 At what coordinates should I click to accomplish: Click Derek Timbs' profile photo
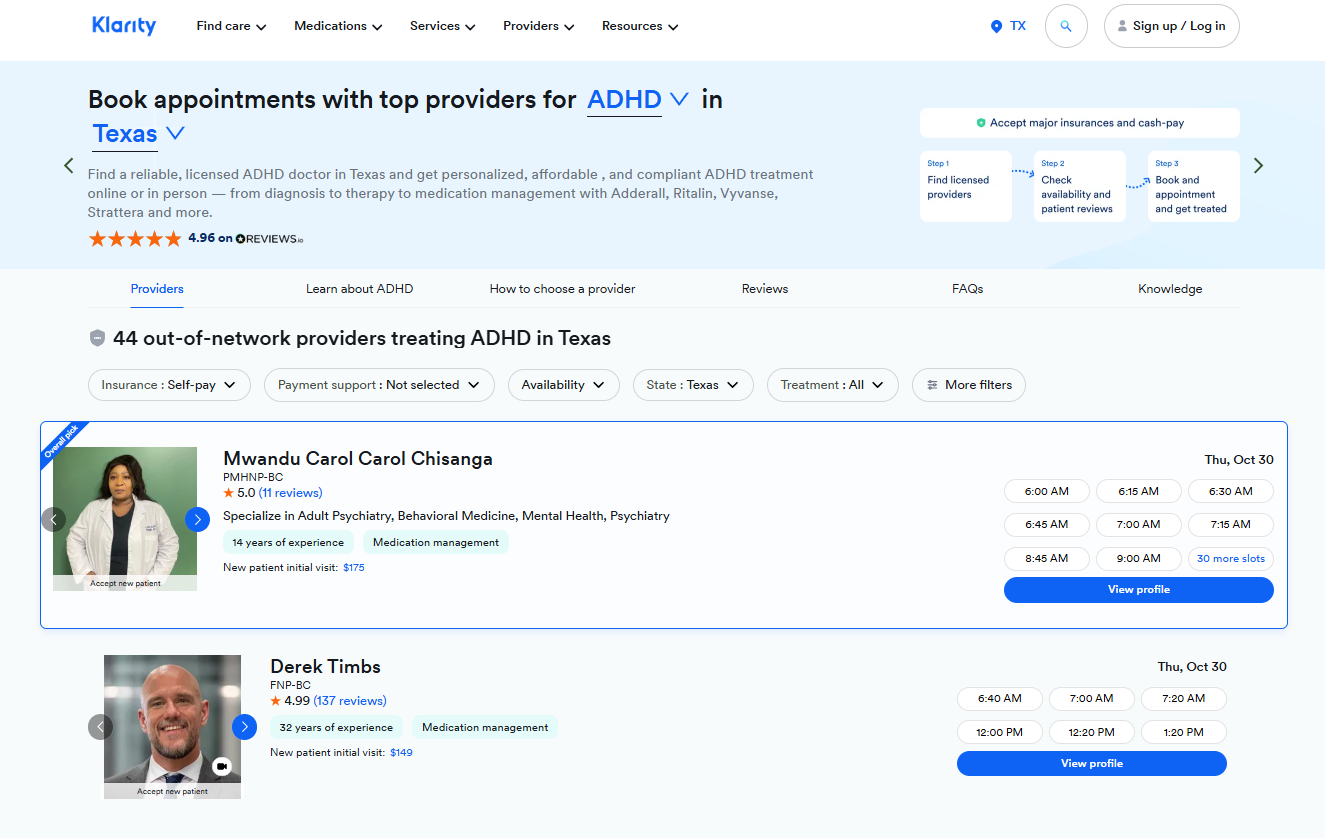(x=172, y=727)
